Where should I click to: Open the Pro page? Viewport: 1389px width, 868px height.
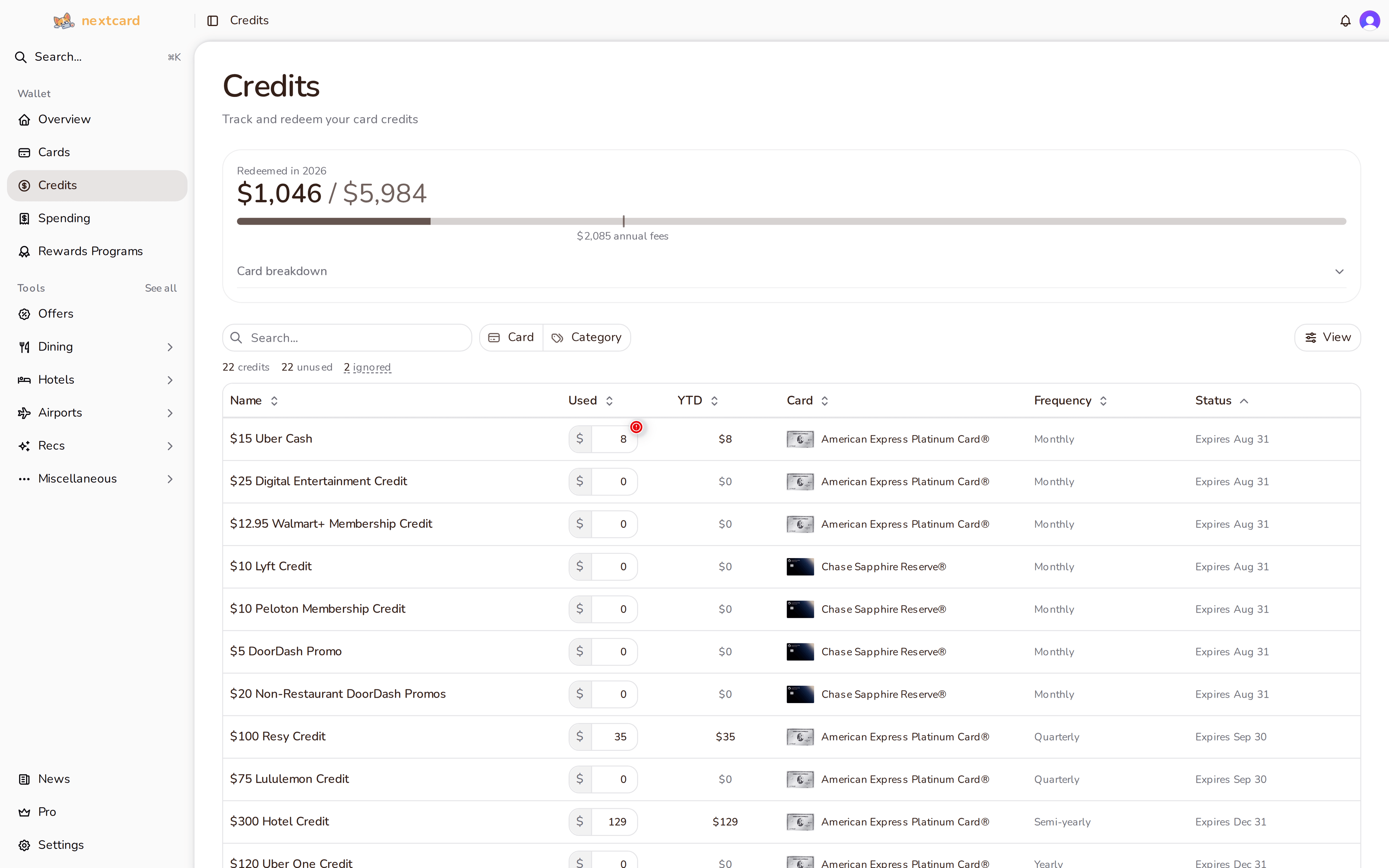97,812
